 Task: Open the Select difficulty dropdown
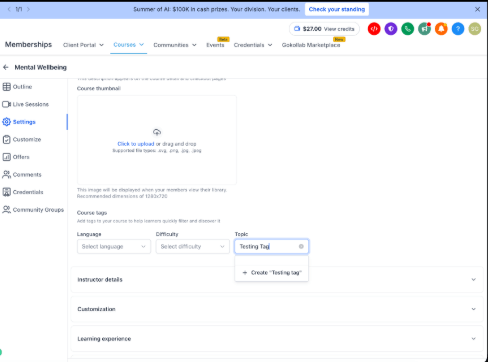pos(193,247)
